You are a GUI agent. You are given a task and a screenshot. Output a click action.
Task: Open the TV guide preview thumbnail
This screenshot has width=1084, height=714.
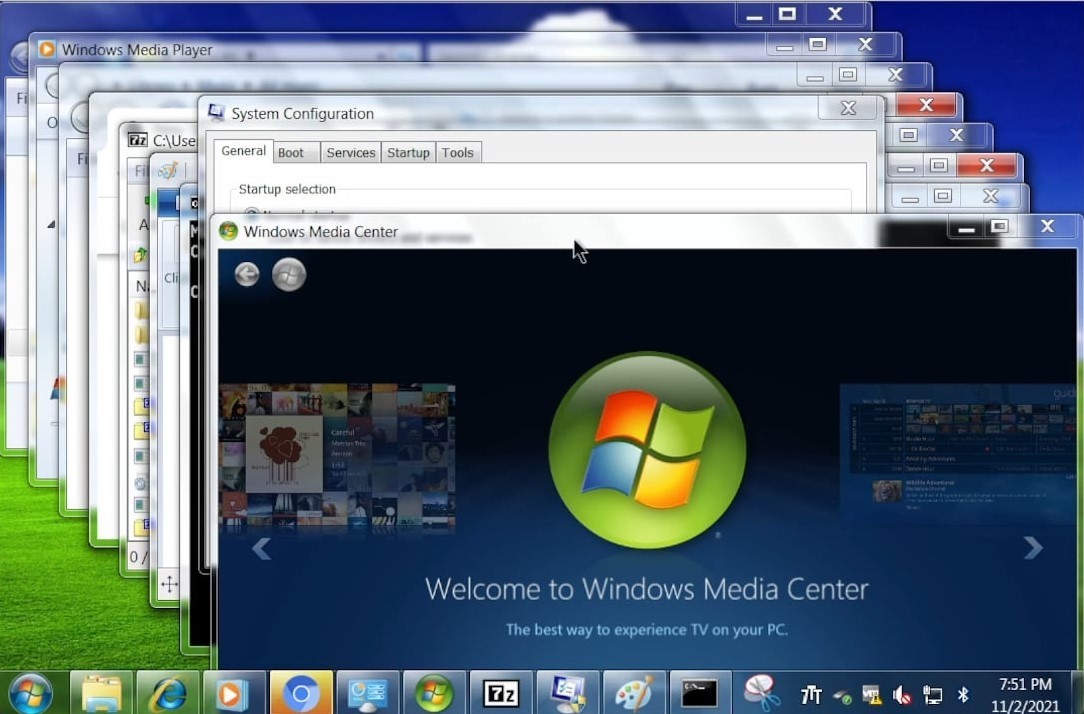pyautogui.click(x=960, y=453)
